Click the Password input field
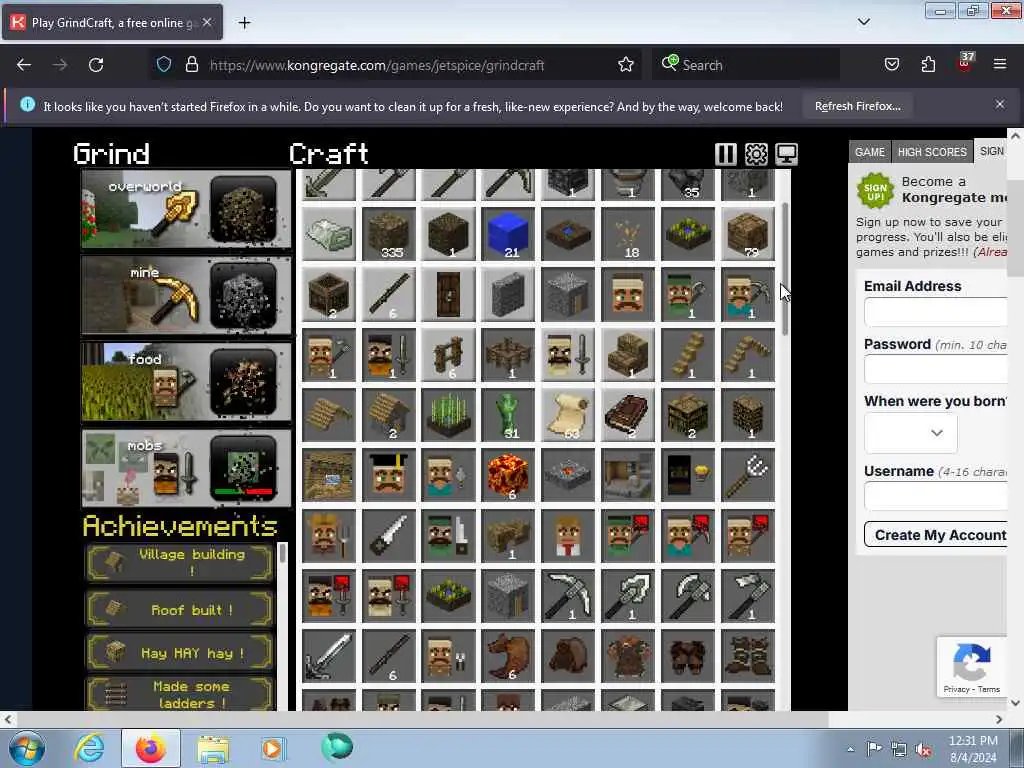The width and height of the screenshot is (1024, 768). [x=935, y=369]
